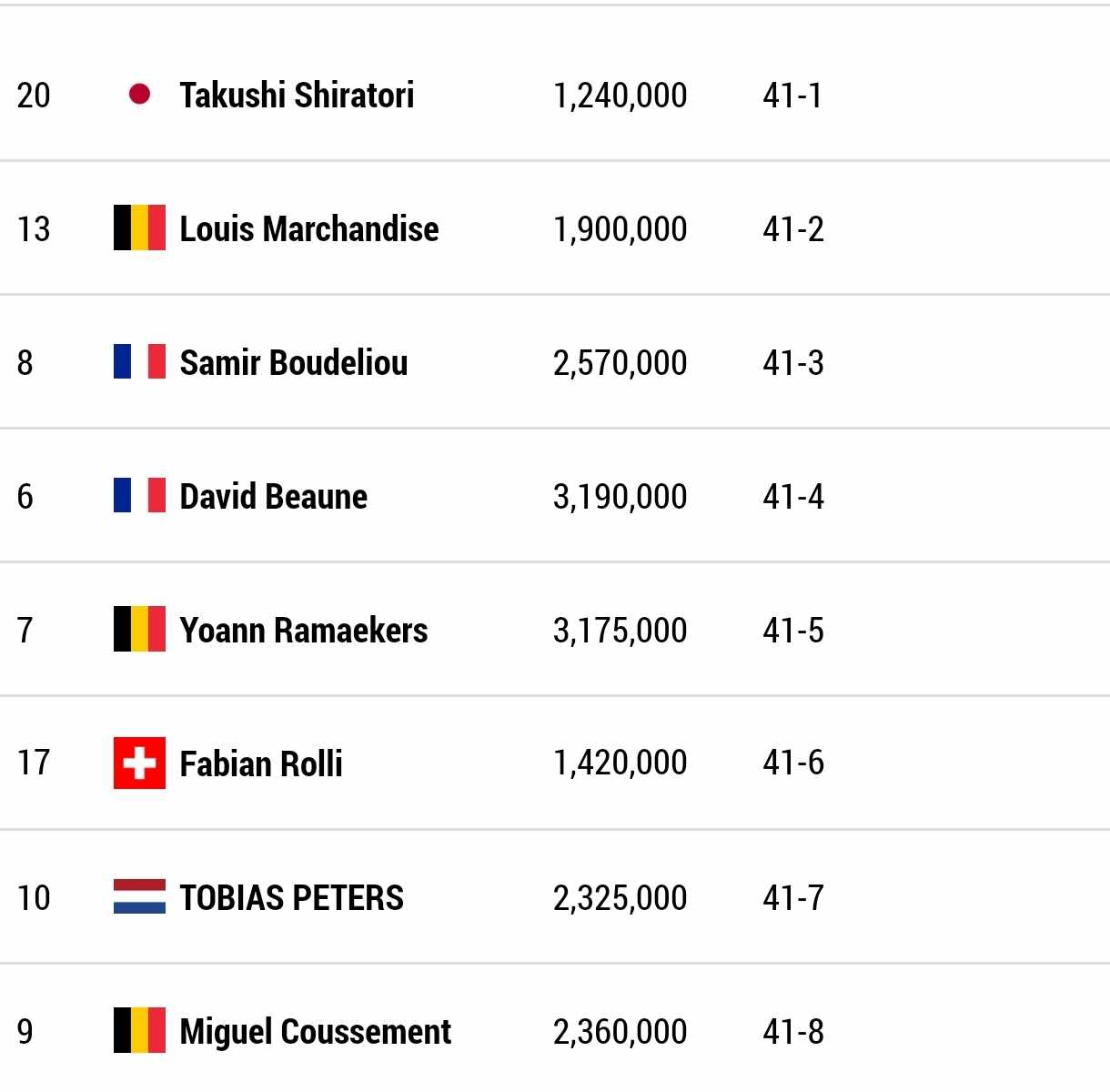The image size is (1110, 1092).
Task: Click chip count 1,240,000
Action: [x=621, y=96]
